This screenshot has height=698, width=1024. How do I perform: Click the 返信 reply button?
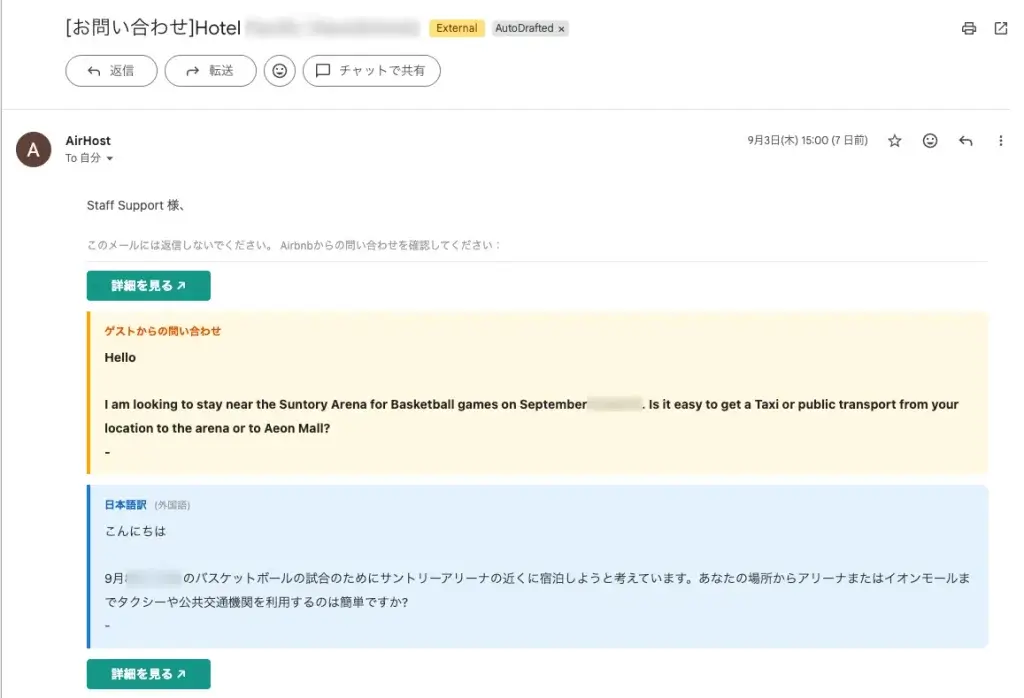point(111,71)
